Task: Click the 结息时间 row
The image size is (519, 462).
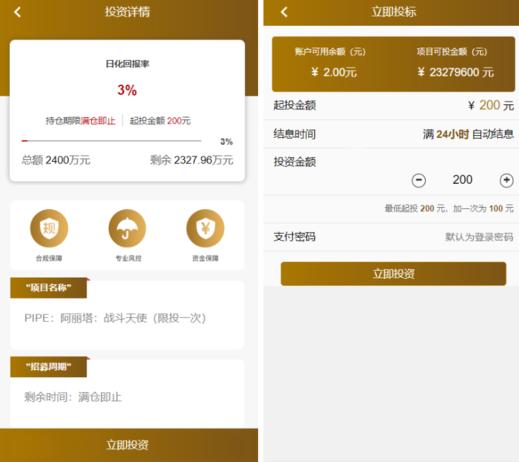Action: tap(391, 134)
